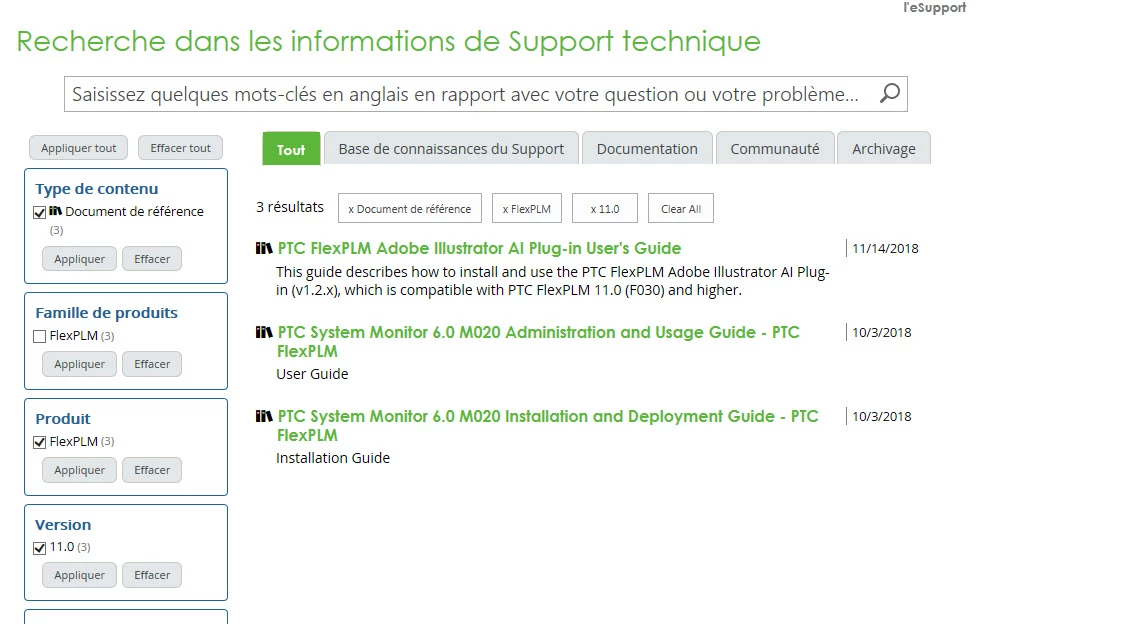Switch to the Archivage tab
Viewport: 1146px width, 624px height.
click(884, 149)
